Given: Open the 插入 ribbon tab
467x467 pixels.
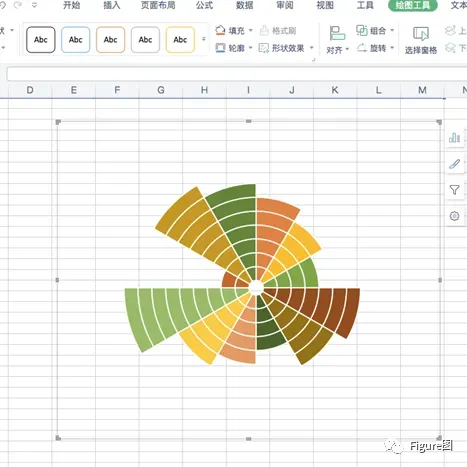Looking at the screenshot, I should [112, 5].
